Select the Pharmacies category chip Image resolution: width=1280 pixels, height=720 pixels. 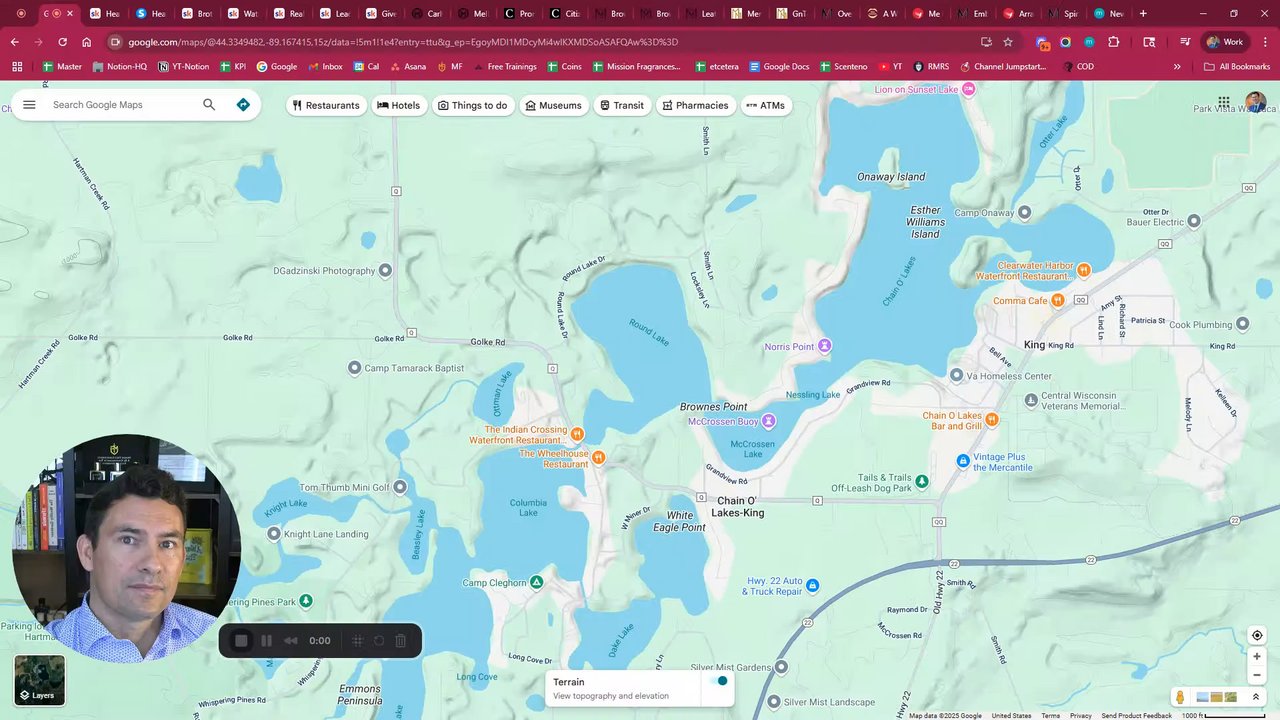pos(695,105)
